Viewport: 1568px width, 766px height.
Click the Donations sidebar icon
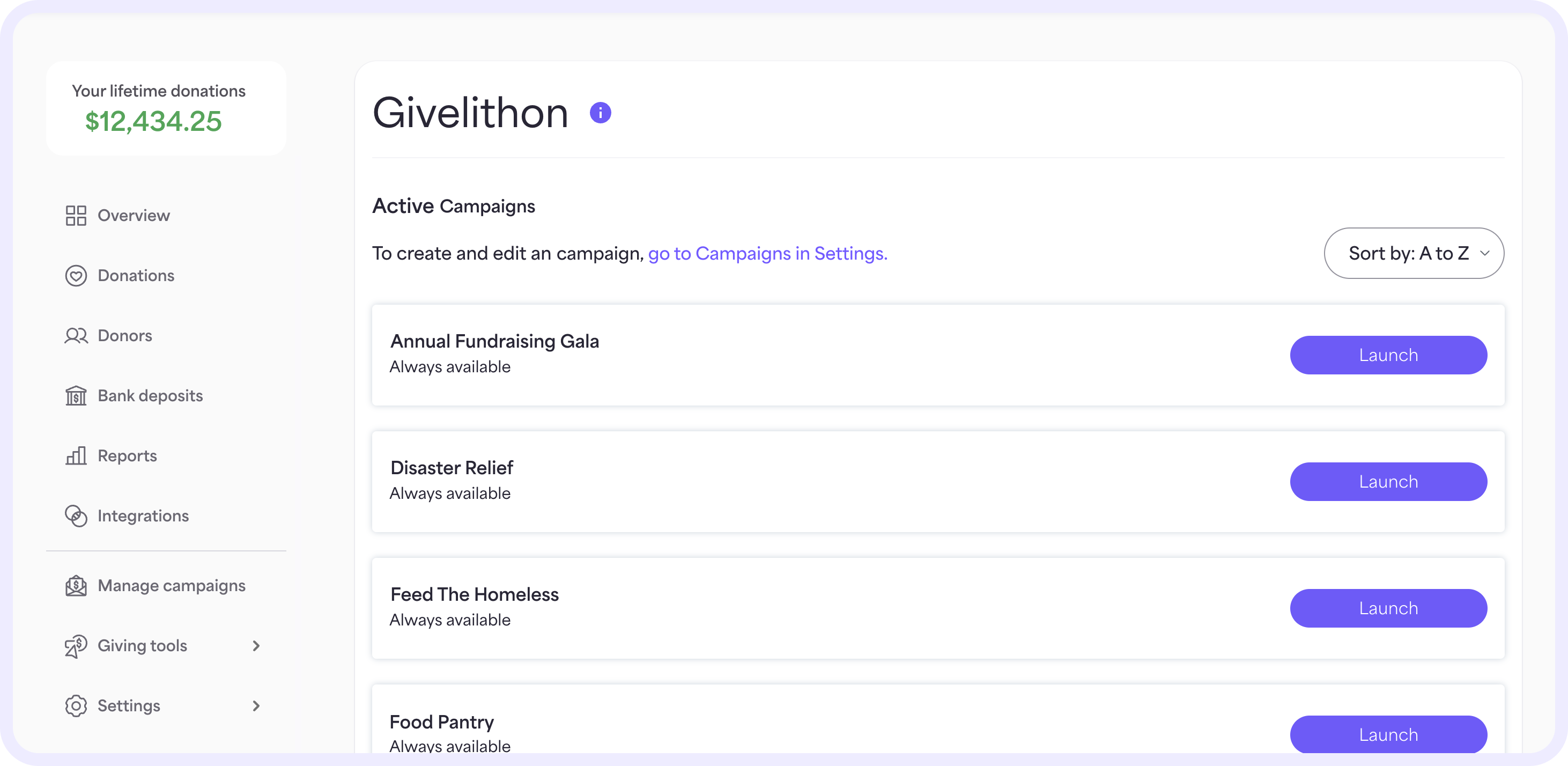(x=76, y=275)
